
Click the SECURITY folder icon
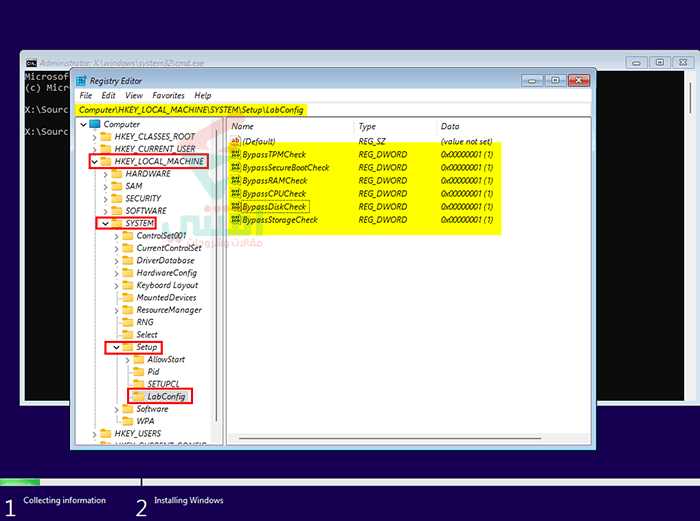[117, 198]
